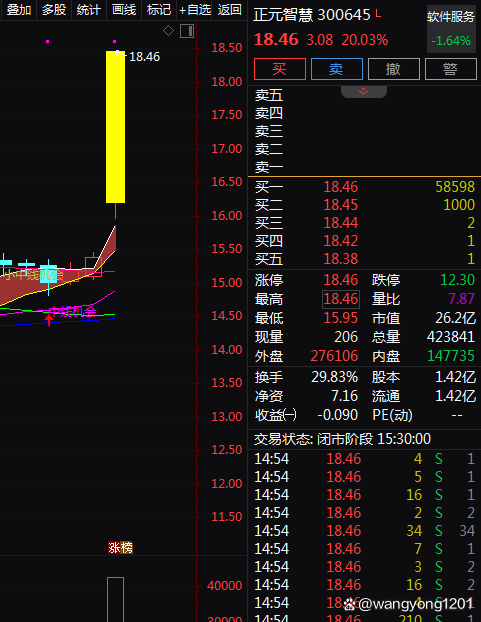Add stock with +自选 button
The width and height of the screenshot is (481, 622).
point(194,10)
